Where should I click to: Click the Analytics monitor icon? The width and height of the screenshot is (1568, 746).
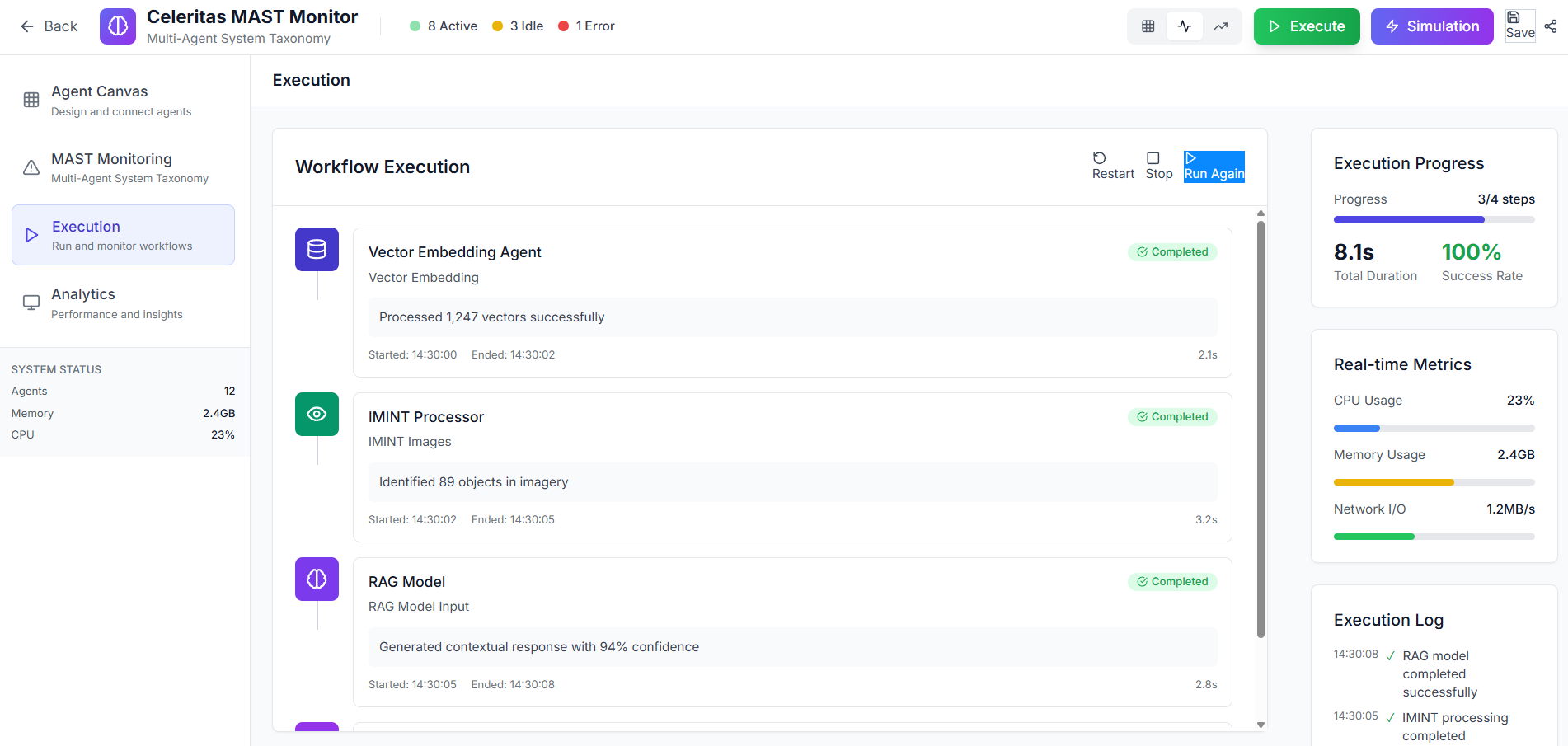pyautogui.click(x=31, y=303)
